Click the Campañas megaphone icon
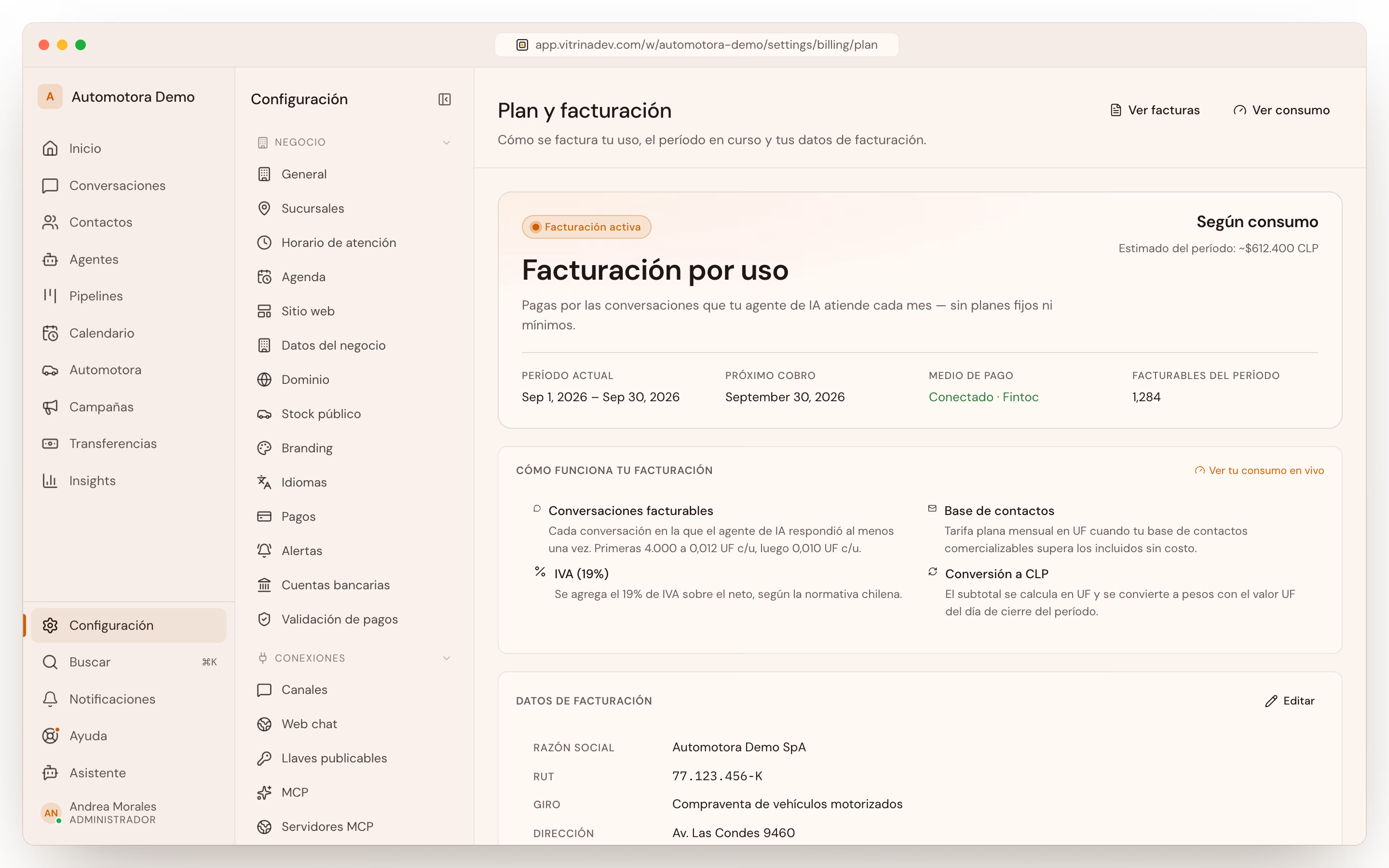This screenshot has height=868, width=1389. (50, 407)
